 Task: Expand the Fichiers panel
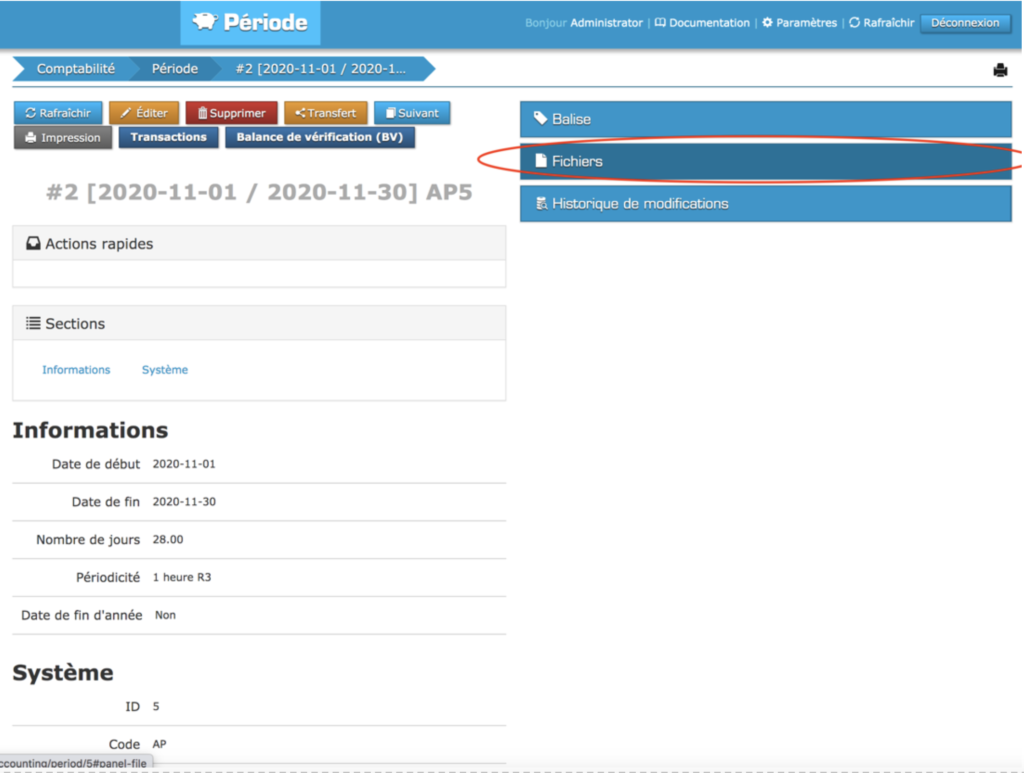click(765, 161)
